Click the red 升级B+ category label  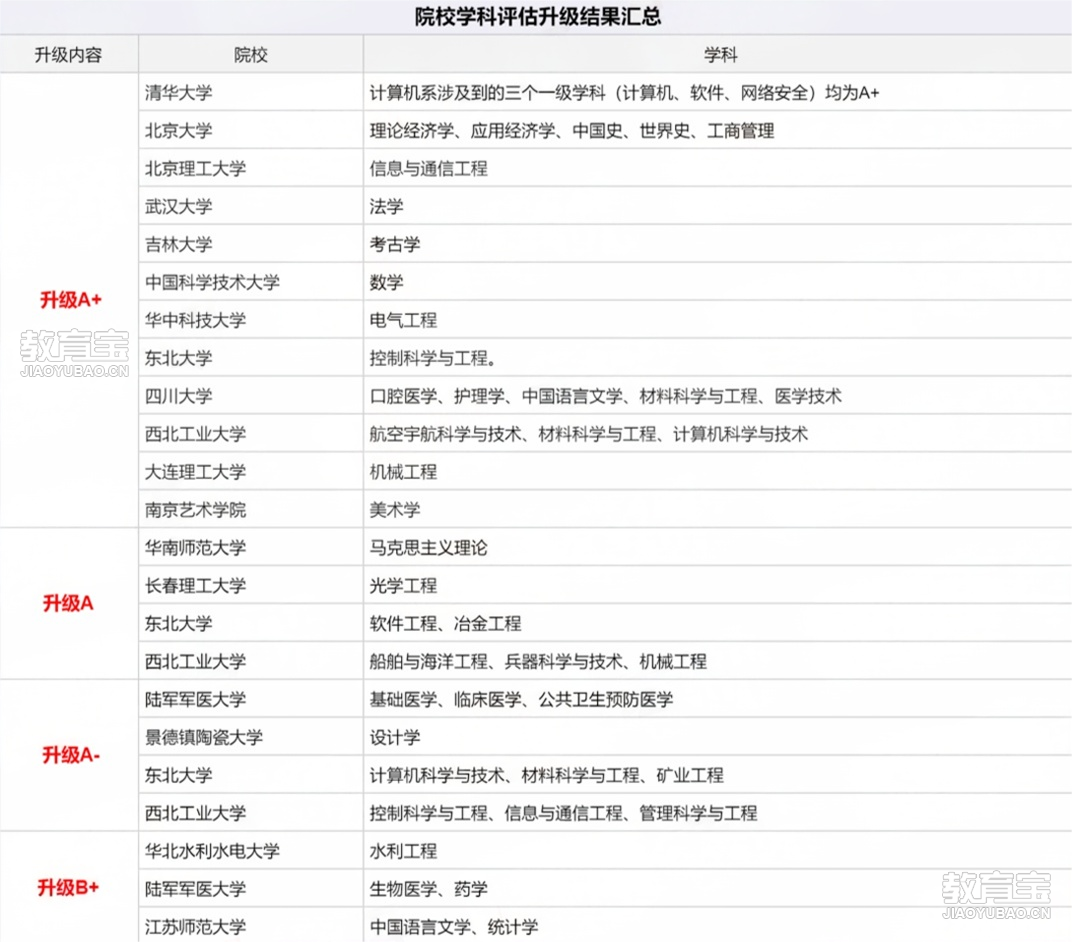tap(68, 887)
